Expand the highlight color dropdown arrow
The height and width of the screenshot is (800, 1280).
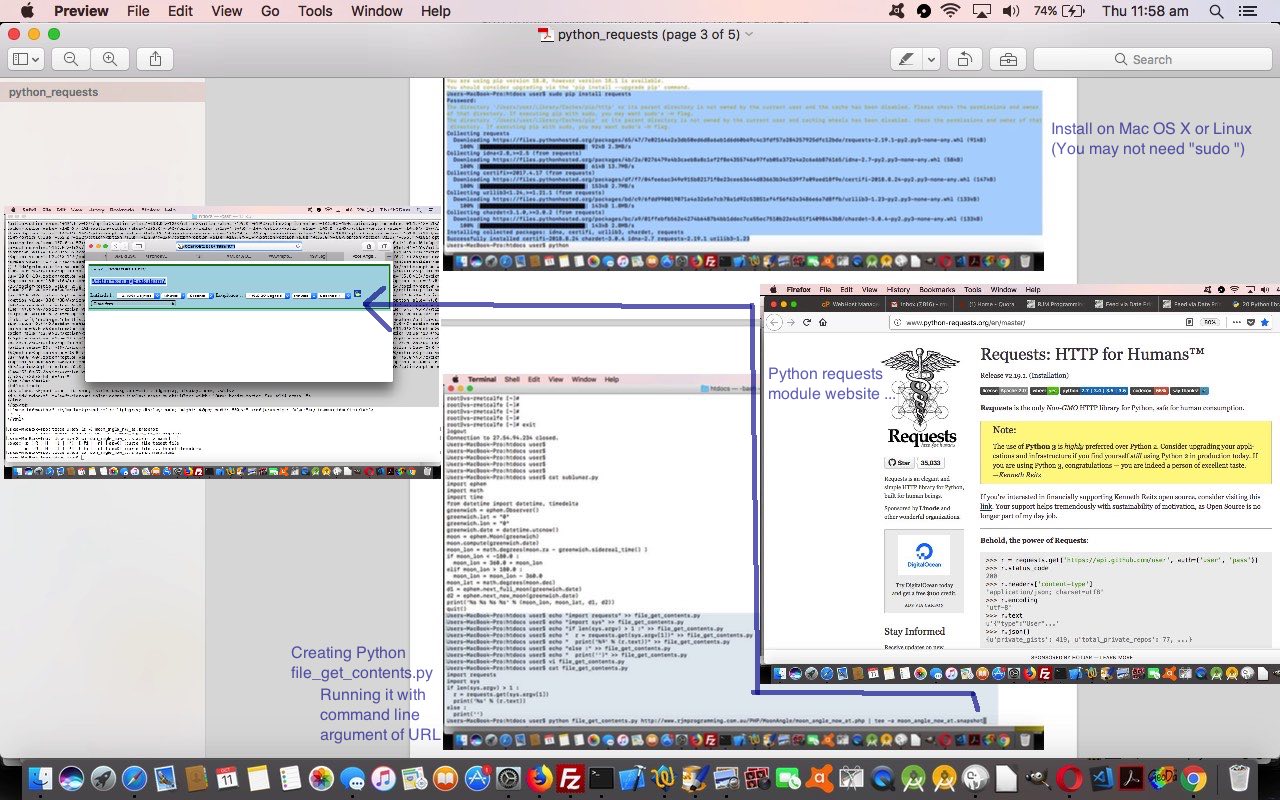[930, 59]
